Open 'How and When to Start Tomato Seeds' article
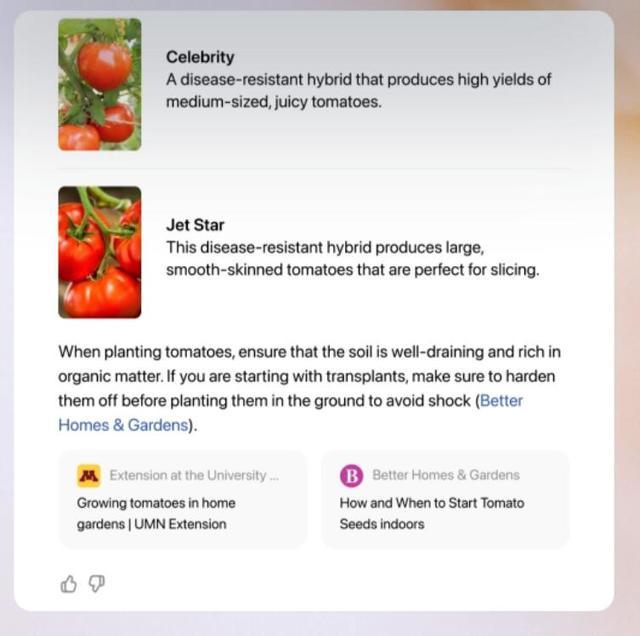This screenshot has width=640, height=636. (431, 503)
